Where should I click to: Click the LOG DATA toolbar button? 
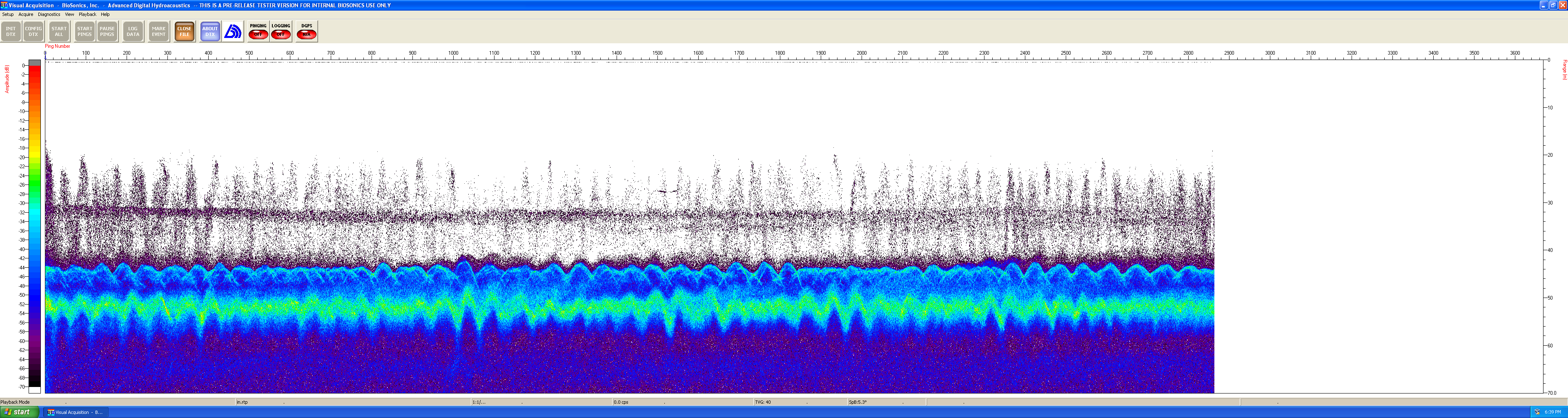(133, 32)
